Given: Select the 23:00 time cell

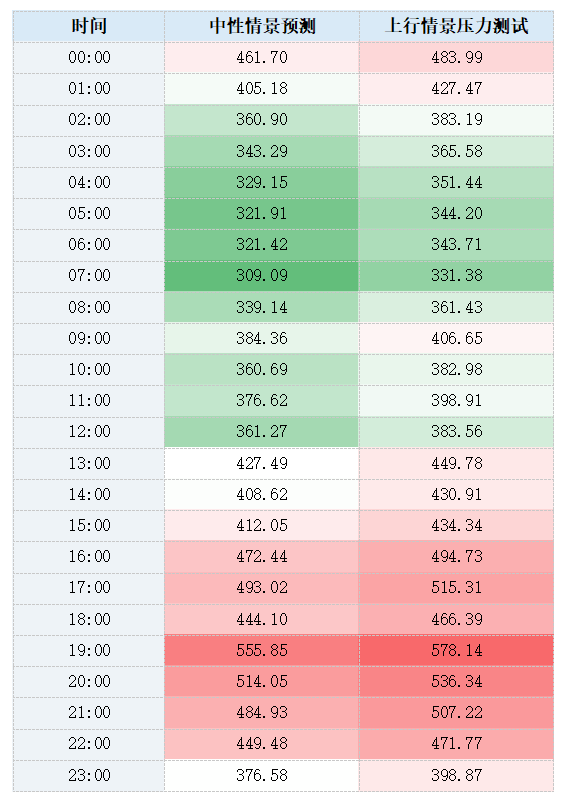Looking at the screenshot, I should [x=89, y=775].
